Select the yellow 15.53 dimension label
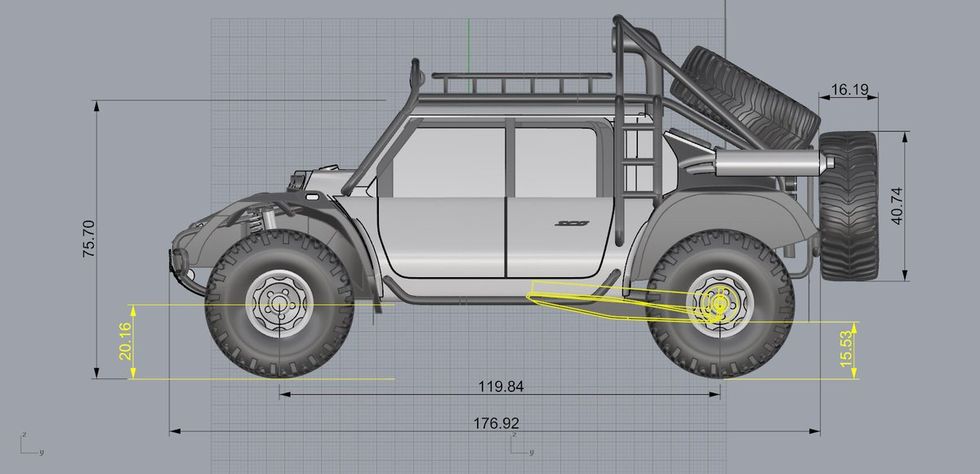 [846, 348]
